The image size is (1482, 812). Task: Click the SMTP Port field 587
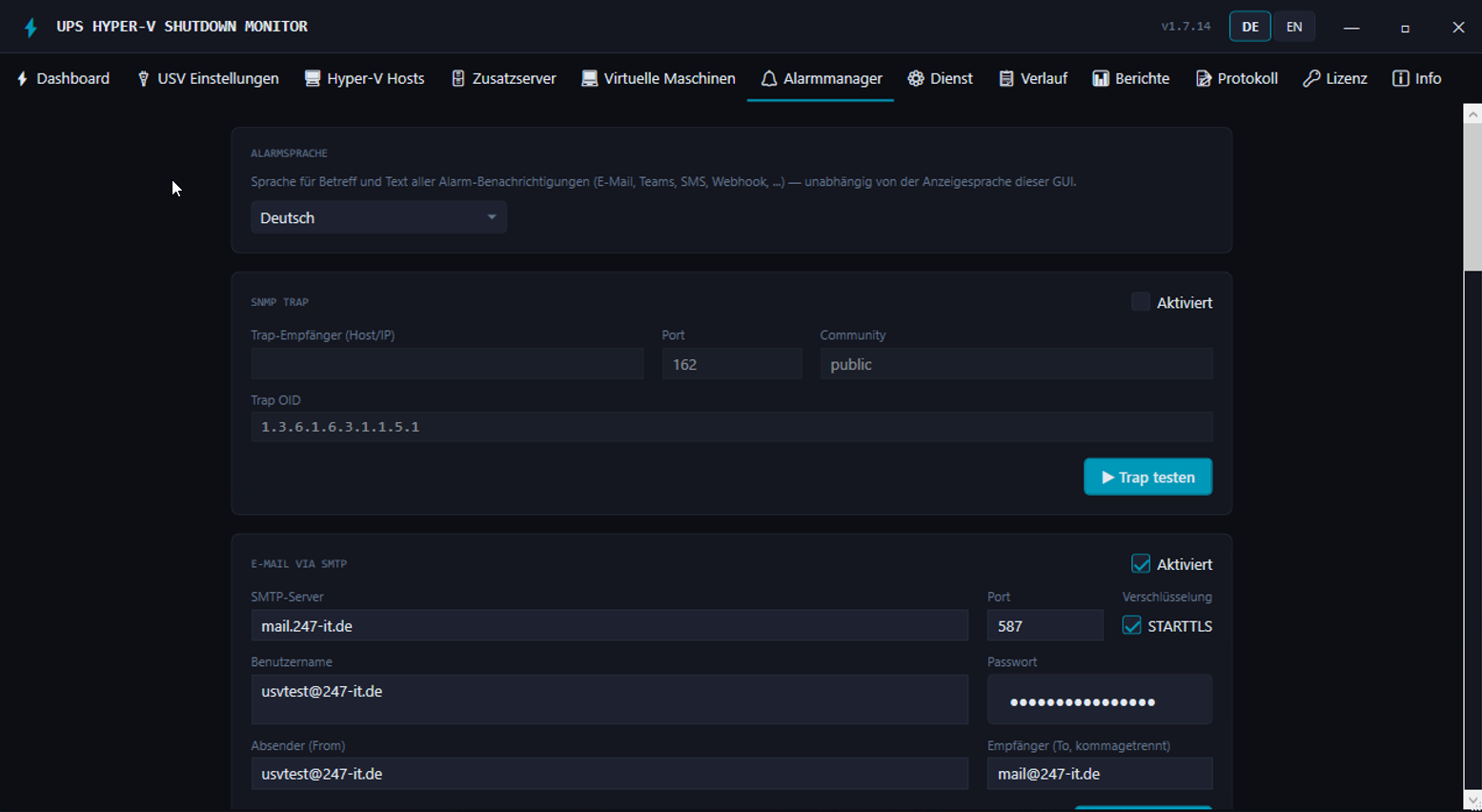[1045, 626]
